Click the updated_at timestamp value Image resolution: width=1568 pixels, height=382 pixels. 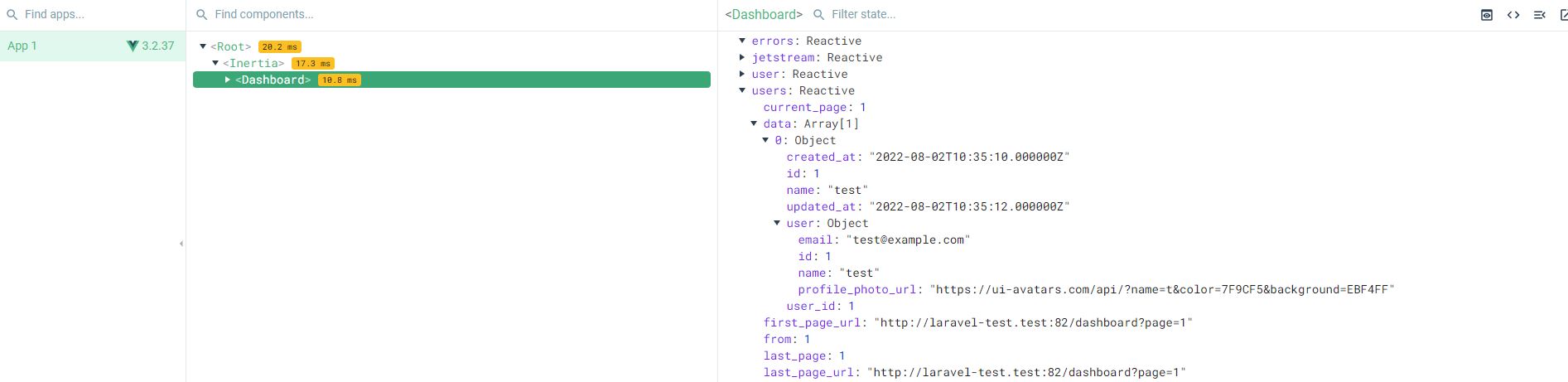(969, 206)
